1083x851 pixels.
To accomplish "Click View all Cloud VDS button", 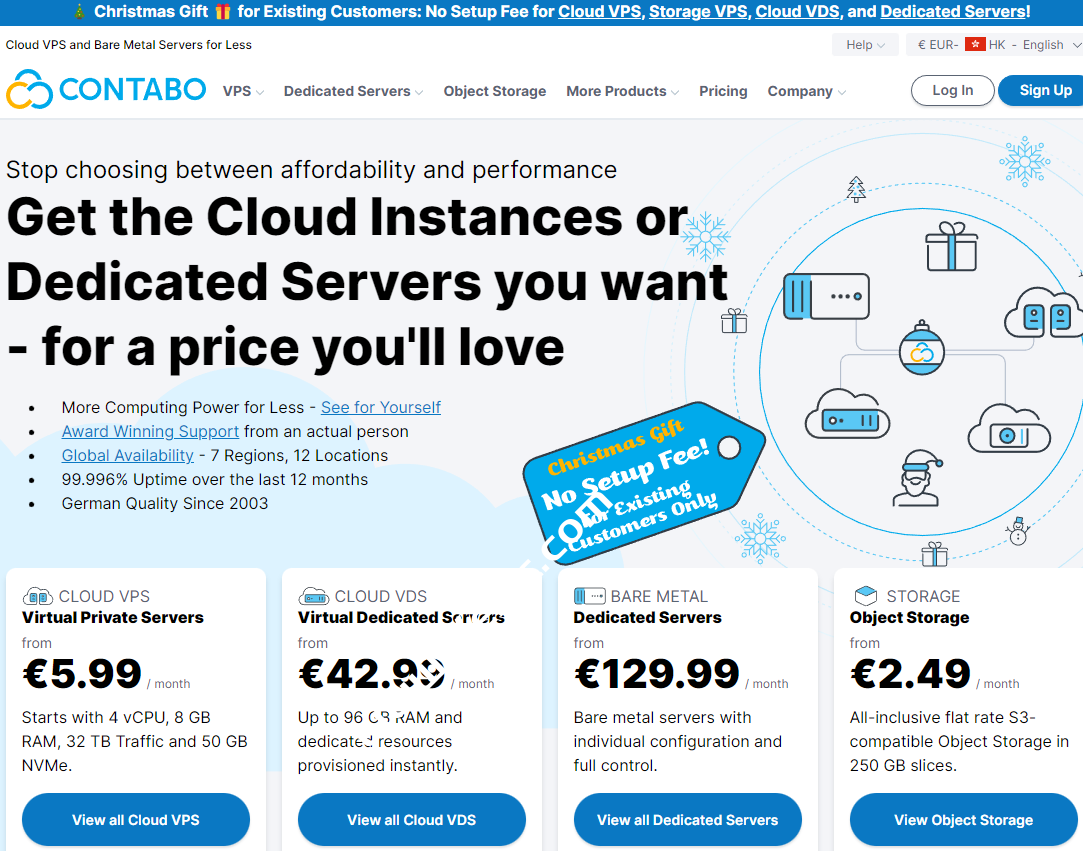I will click(412, 820).
